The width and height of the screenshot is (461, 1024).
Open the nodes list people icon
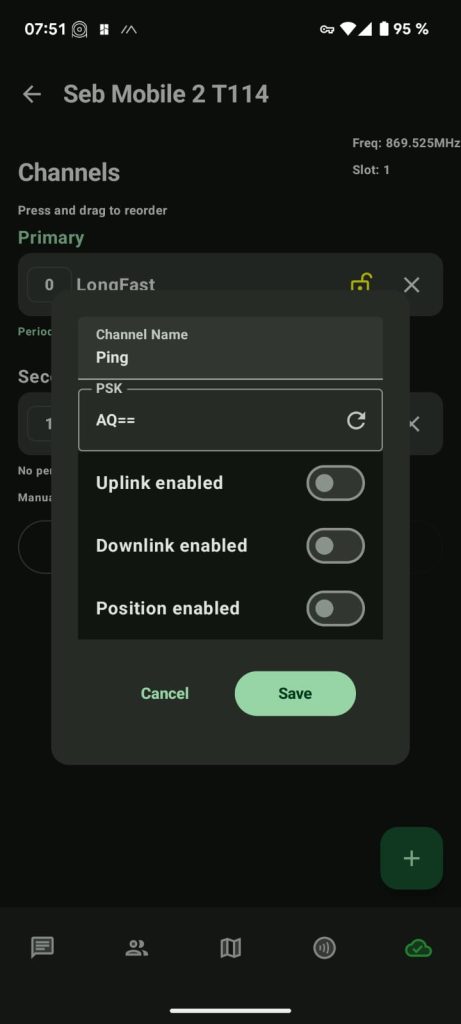click(136, 948)
